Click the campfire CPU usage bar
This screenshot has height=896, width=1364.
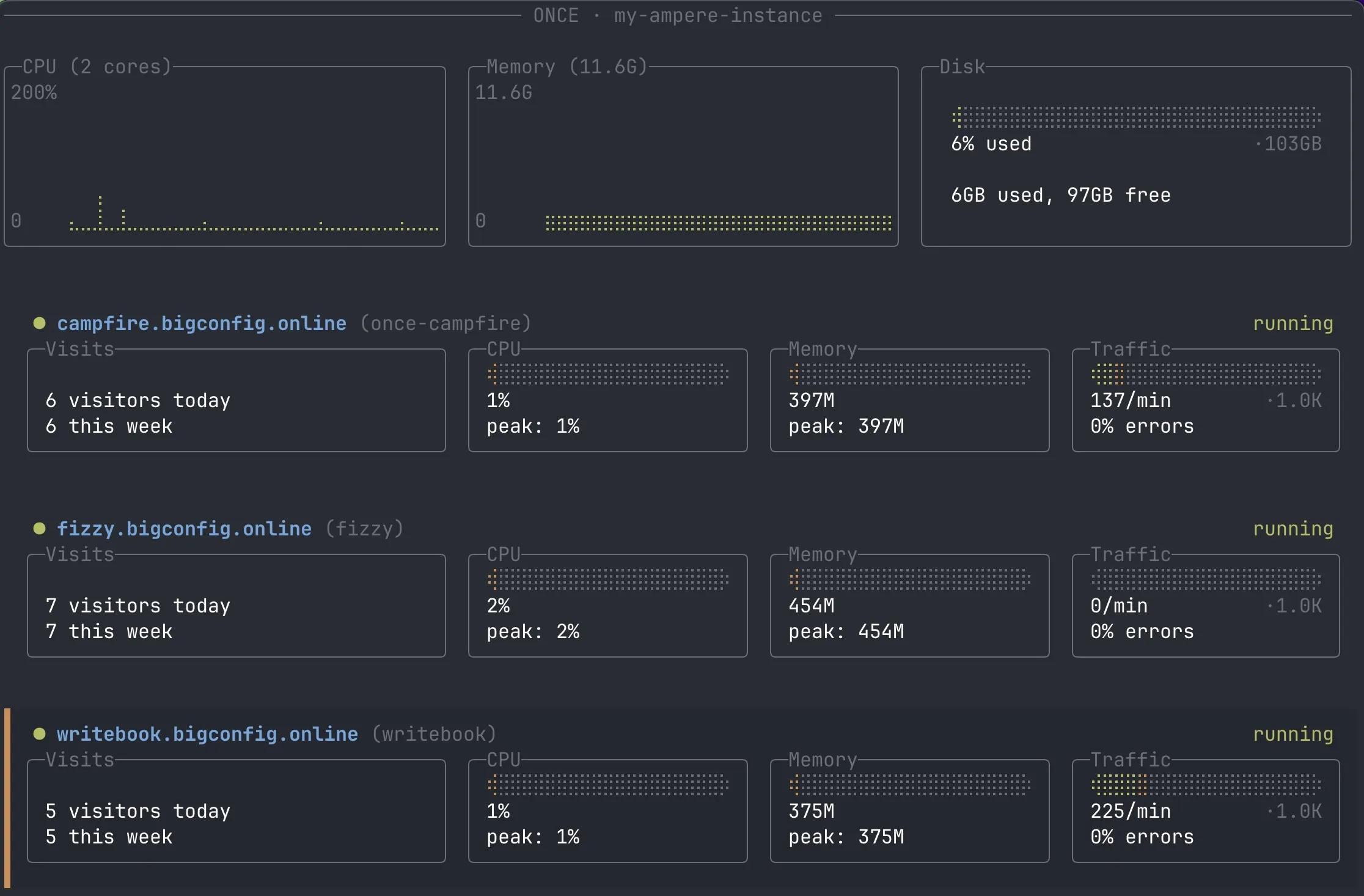pos(608,373)
